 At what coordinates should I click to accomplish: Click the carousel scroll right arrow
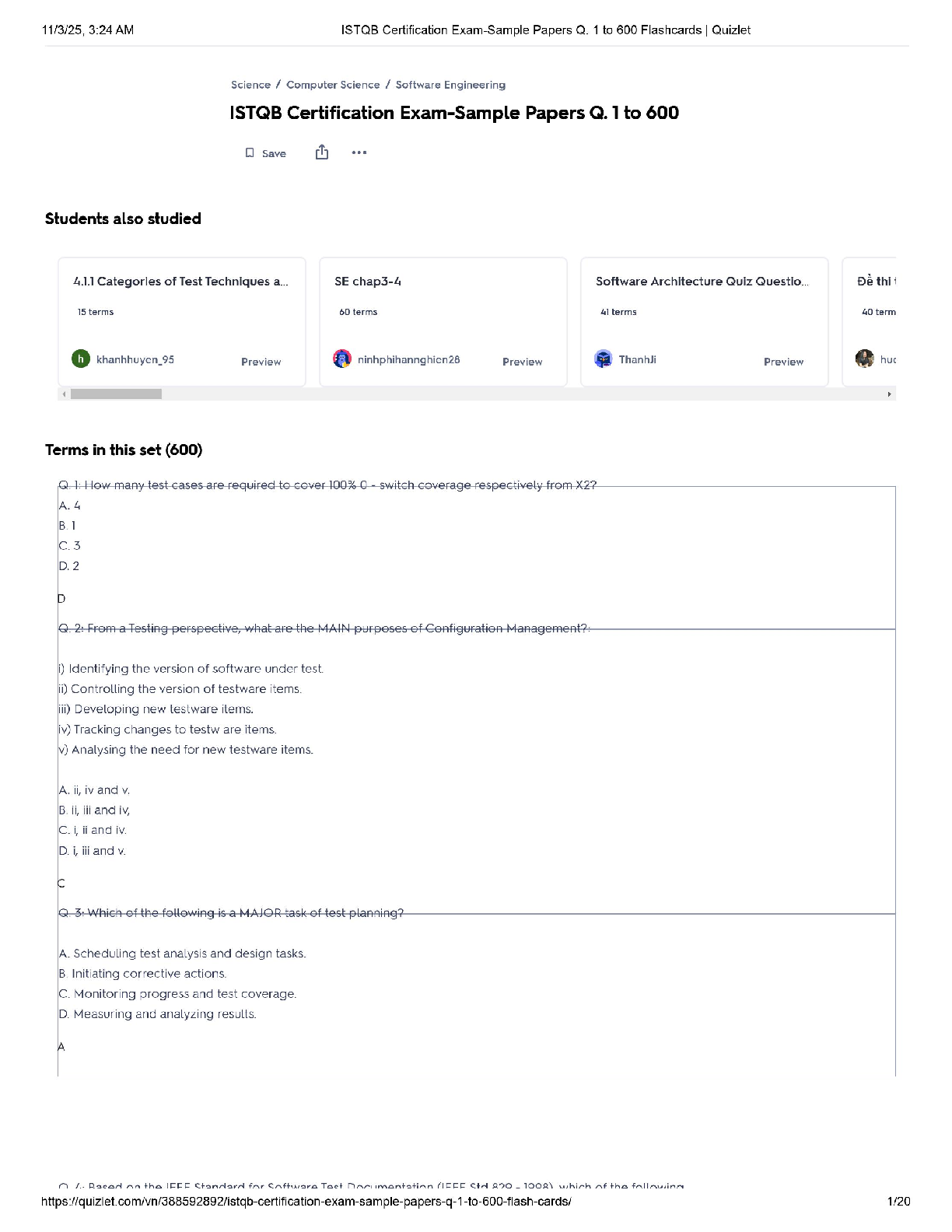(889, 394)
